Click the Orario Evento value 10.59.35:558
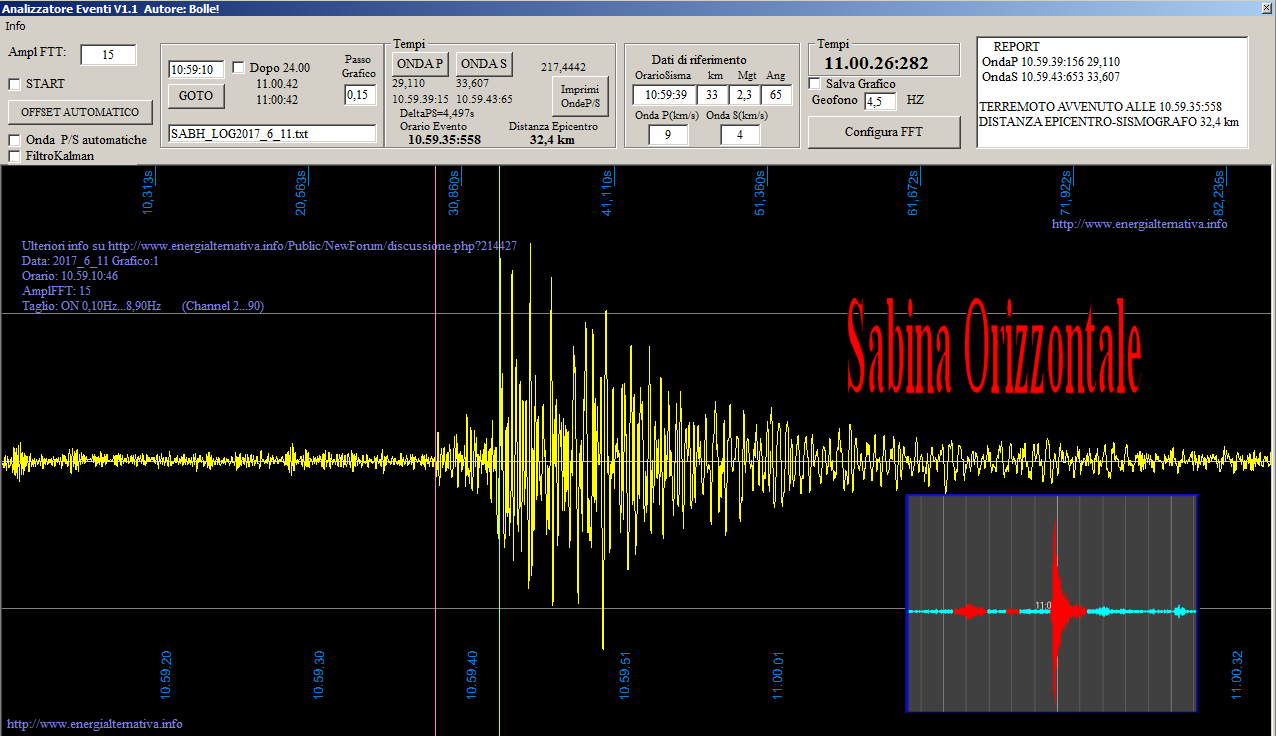The height and width of the screenshot is (736, 1276). point(444,140)
